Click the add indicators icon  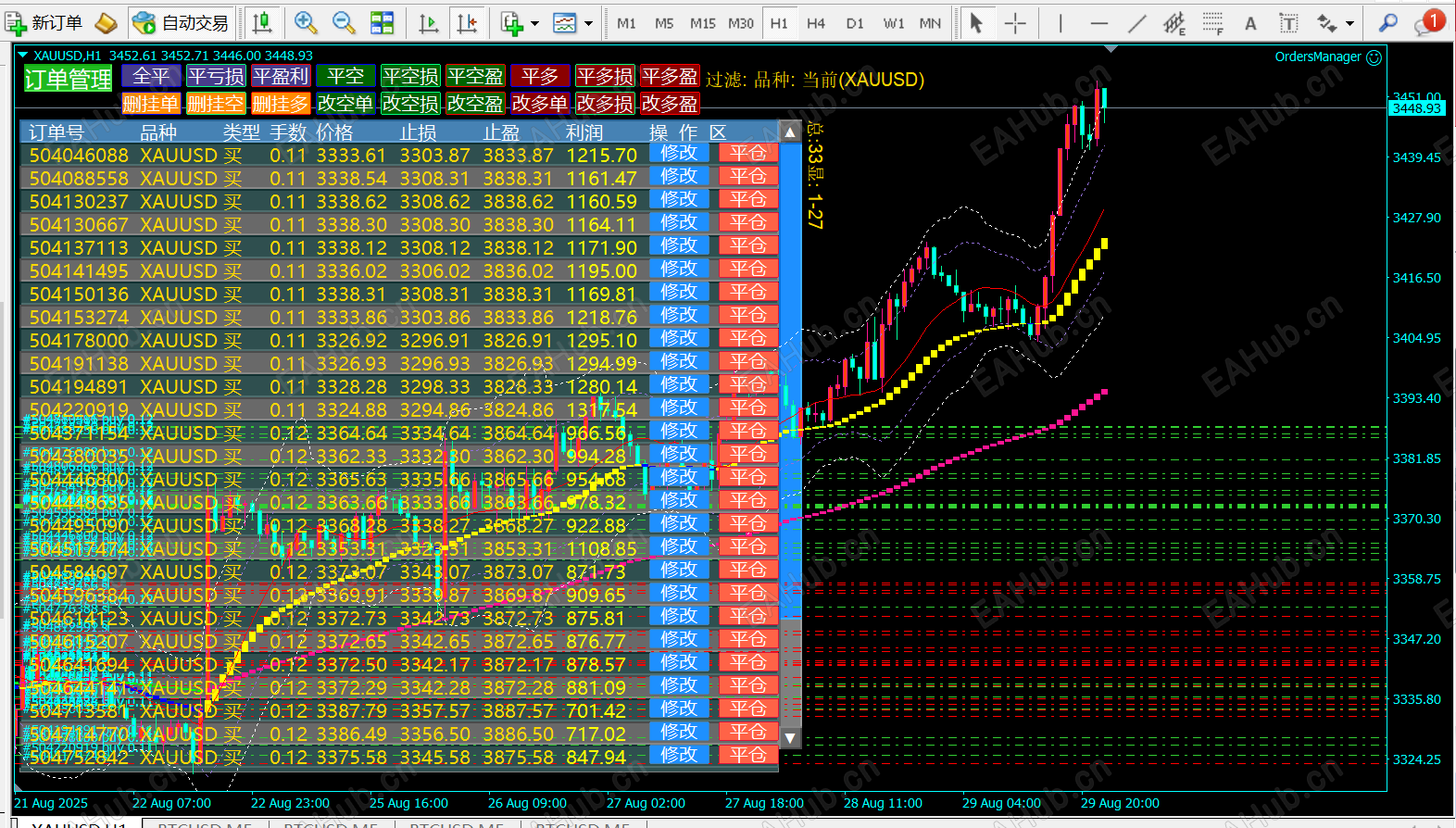coord(511,22)
